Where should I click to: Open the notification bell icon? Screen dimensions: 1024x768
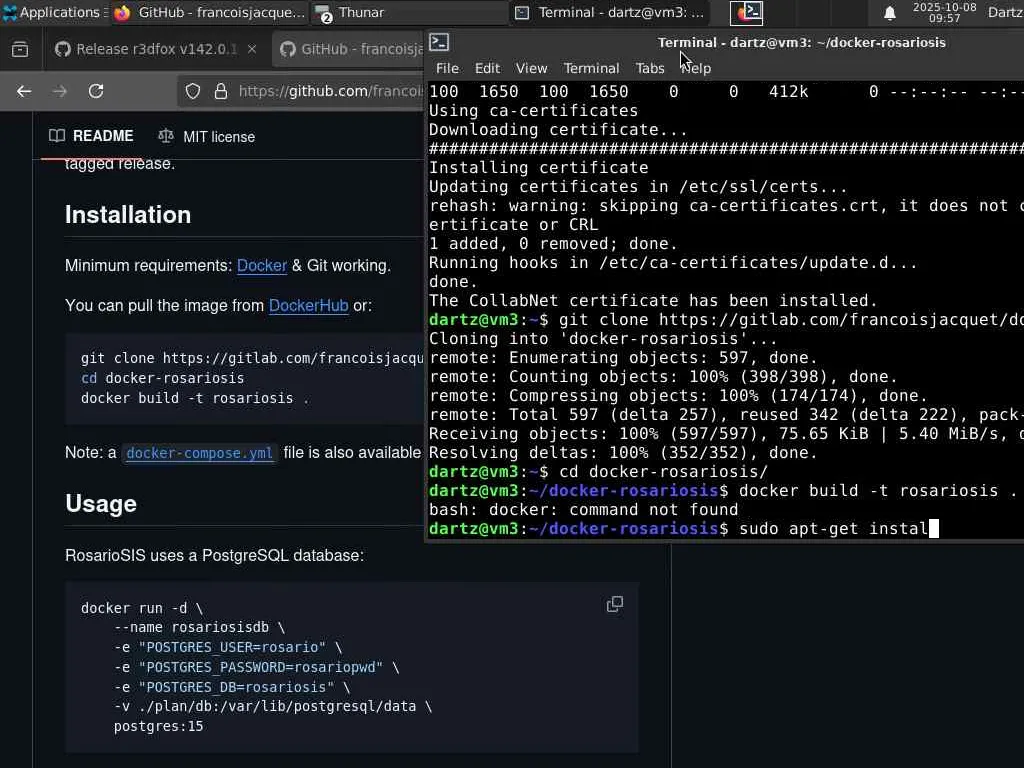[x=889, y=13]
